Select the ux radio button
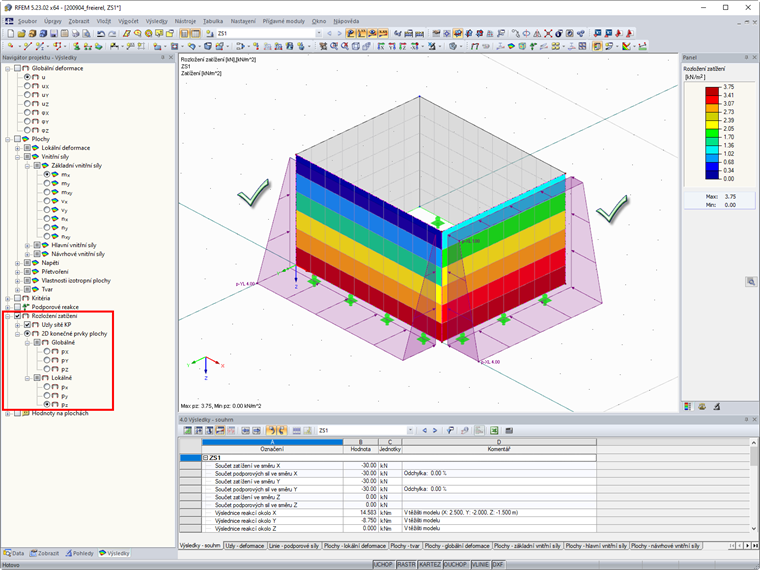The image size is (760, 570). (x=28, y=86)
